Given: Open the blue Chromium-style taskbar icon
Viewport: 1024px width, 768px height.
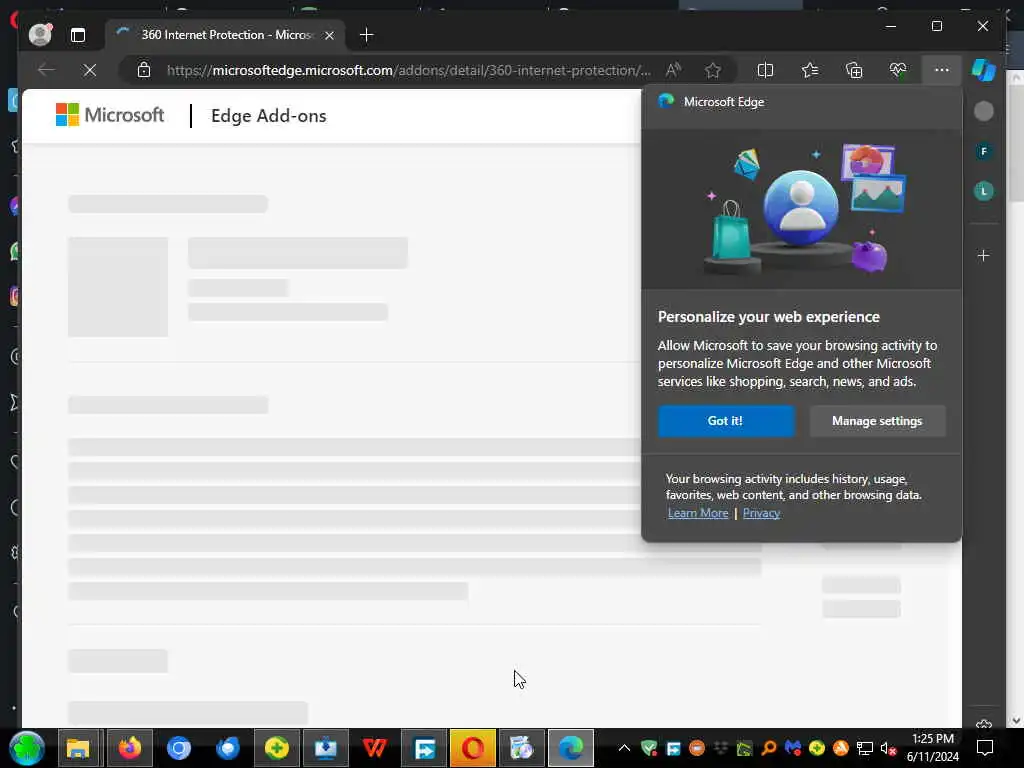Looking at the screenshot, I should [178, 748].
